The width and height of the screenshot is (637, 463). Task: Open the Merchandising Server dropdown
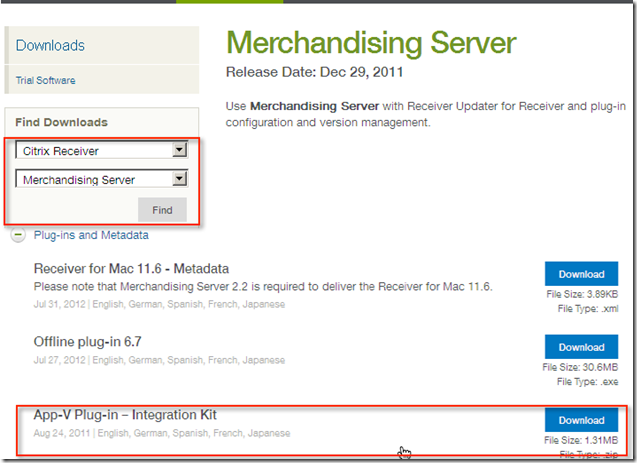tap(102, 179)
